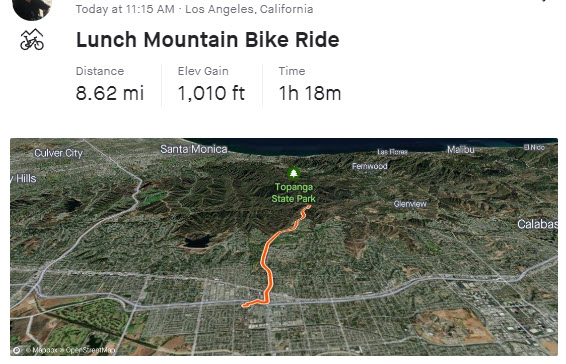Open the Mapbox attribution link
This screenshot has height=364, width=566.
(44, 350)
